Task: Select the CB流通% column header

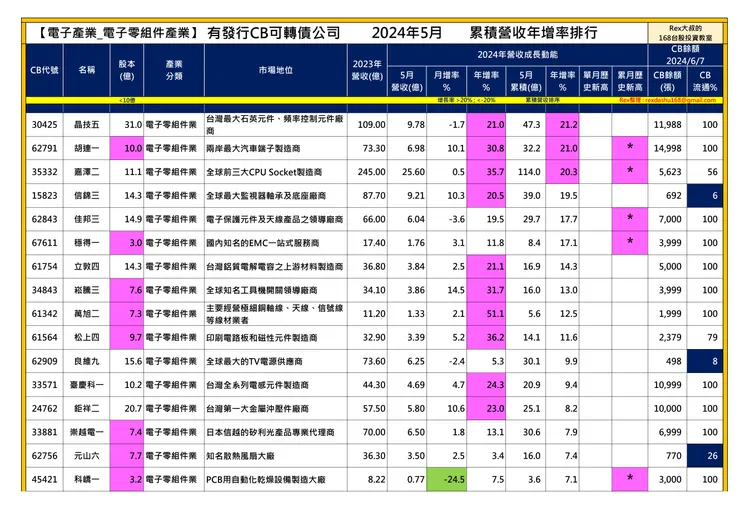Action: pos(705,81)
